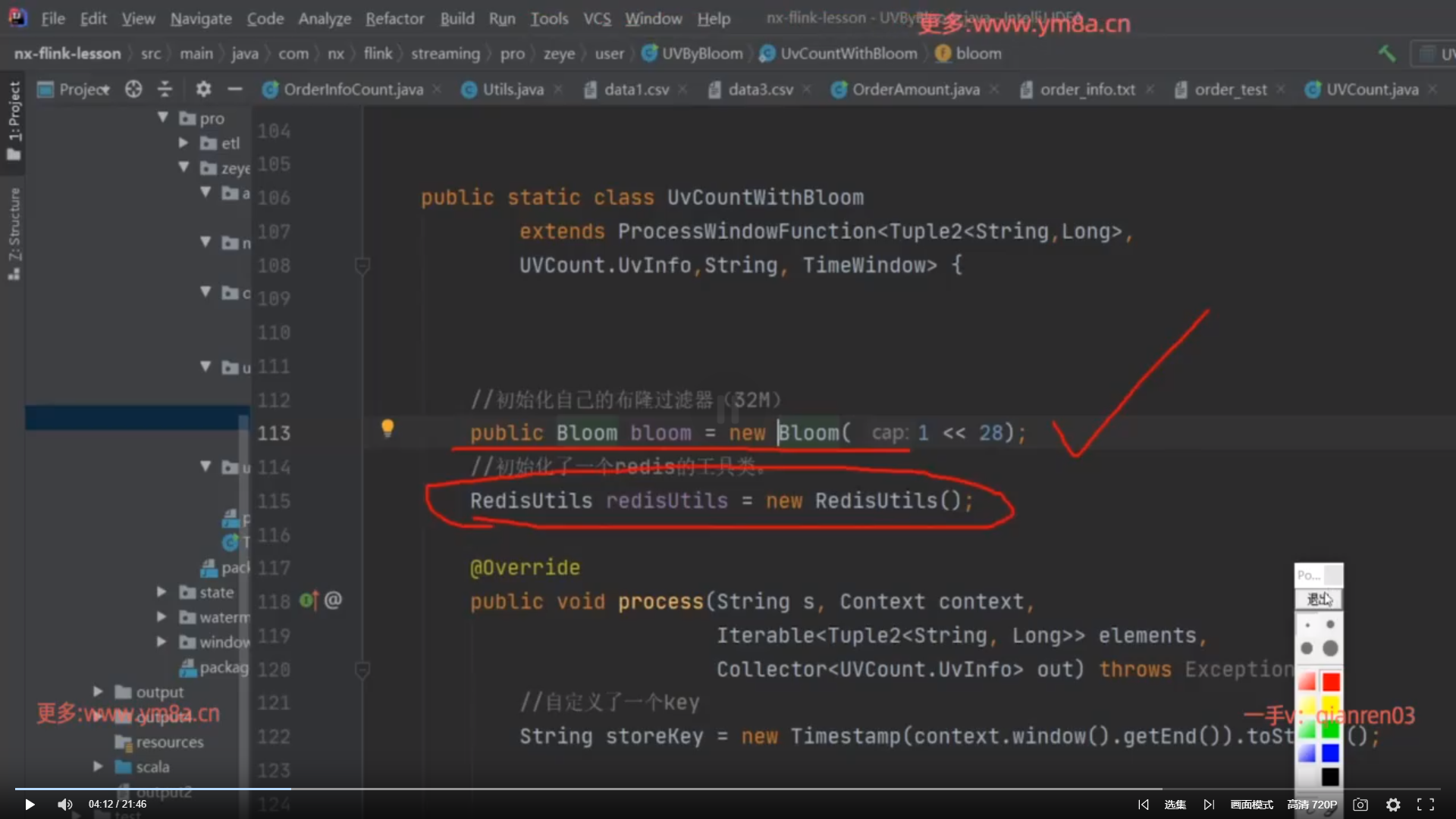Enter fullscreen mode
The height and width of the screenshot is (819, 1456).
(x=1426, y=805)
